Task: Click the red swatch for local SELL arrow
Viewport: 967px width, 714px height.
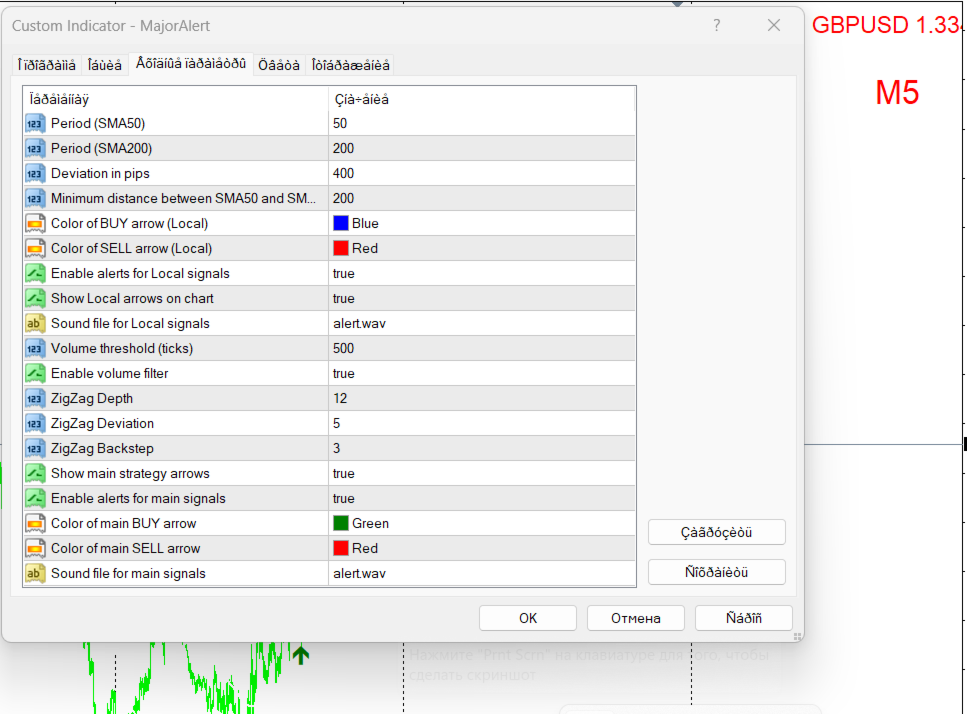Action: coord(340,248)
